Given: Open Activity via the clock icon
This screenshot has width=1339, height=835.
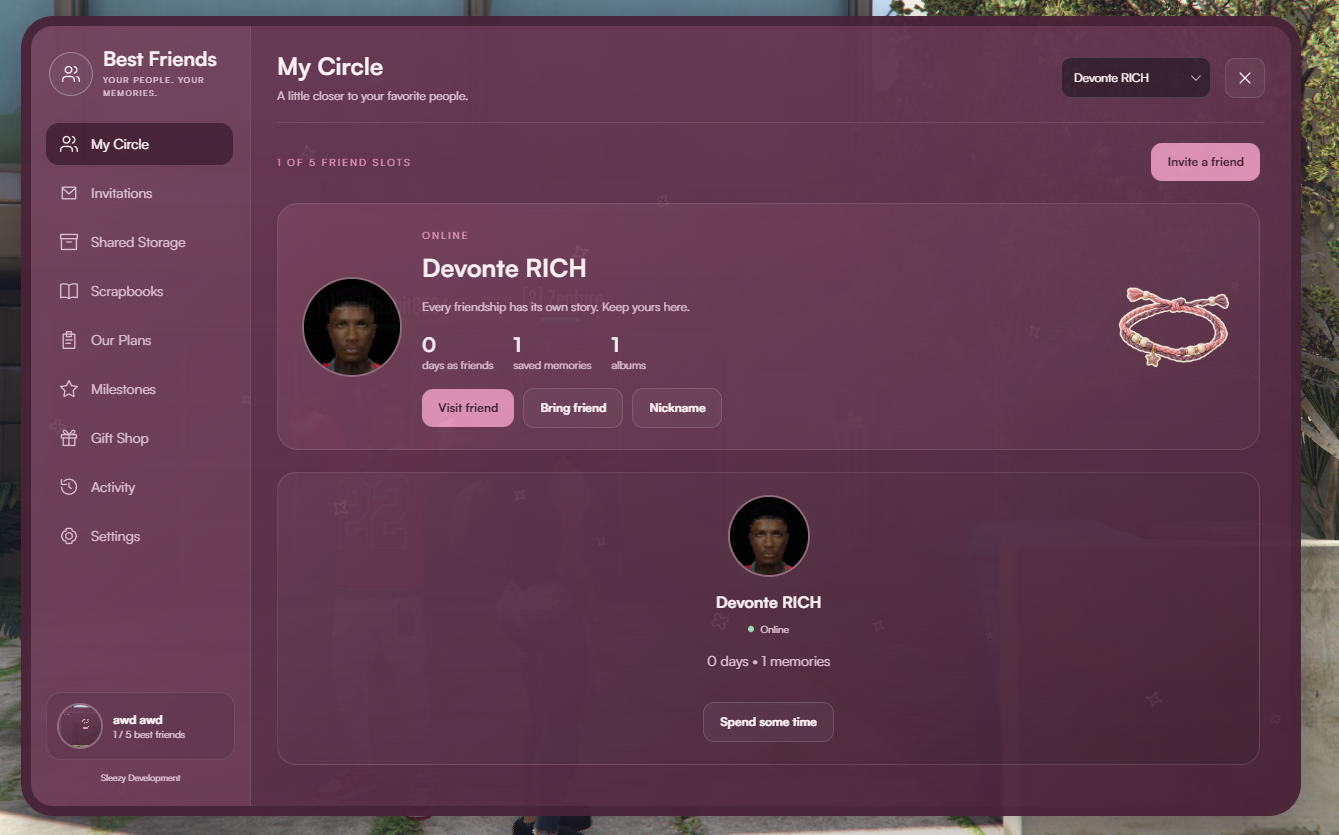Looking at the screenshot, I should [69, 487].
